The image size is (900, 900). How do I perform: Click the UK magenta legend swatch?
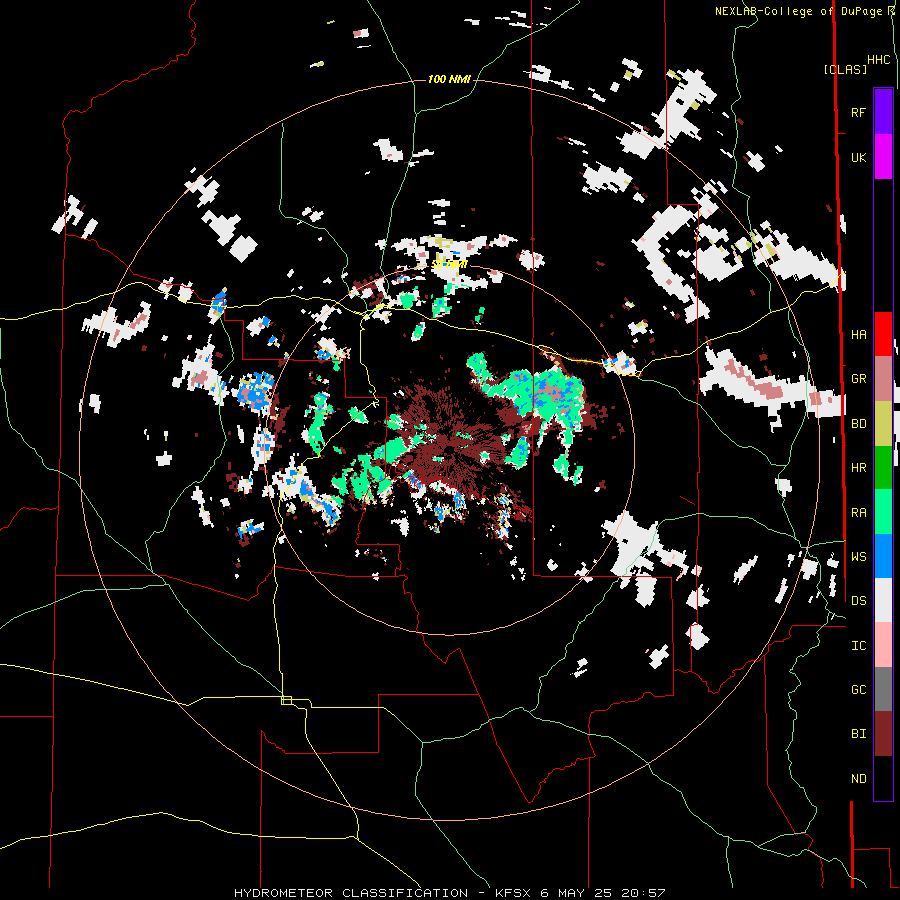point(883,157)
